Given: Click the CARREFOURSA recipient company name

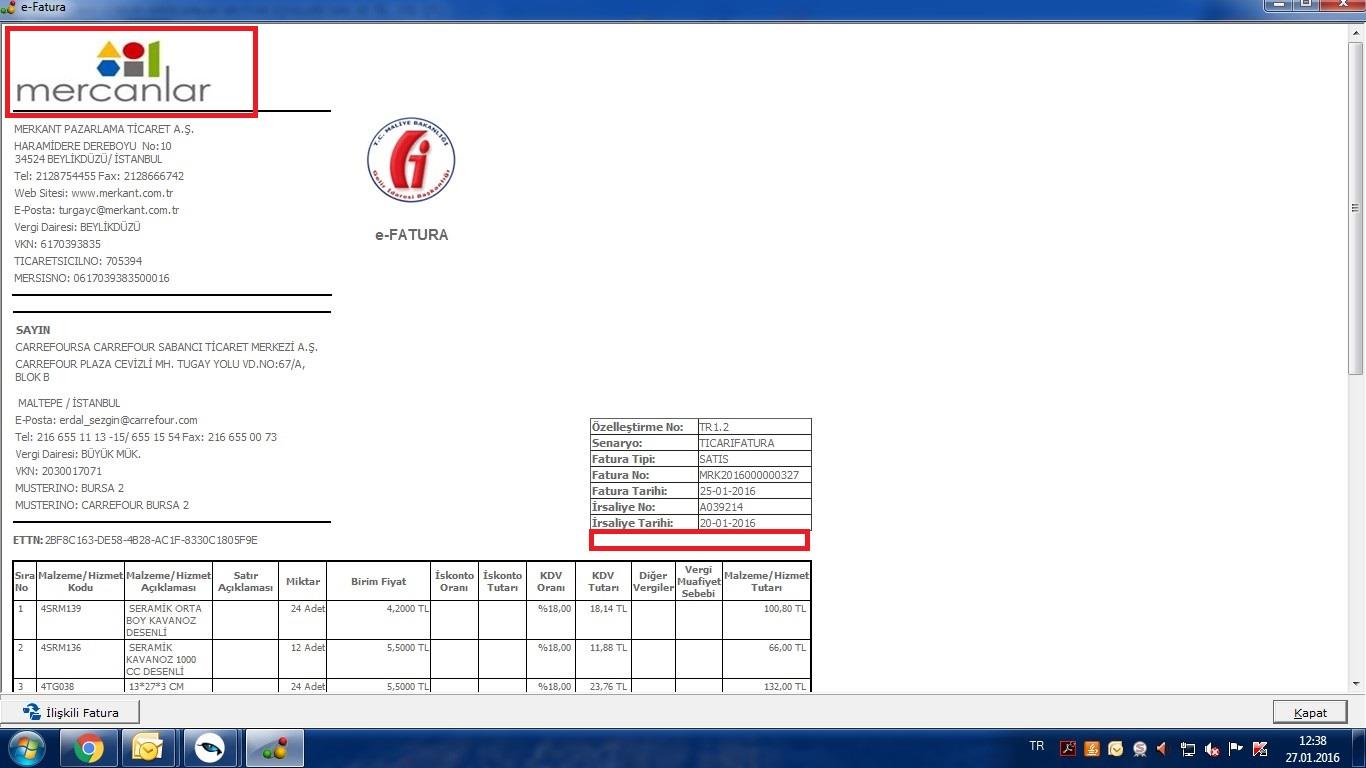Looking at the screenshot, I should (x=166, y=347).
